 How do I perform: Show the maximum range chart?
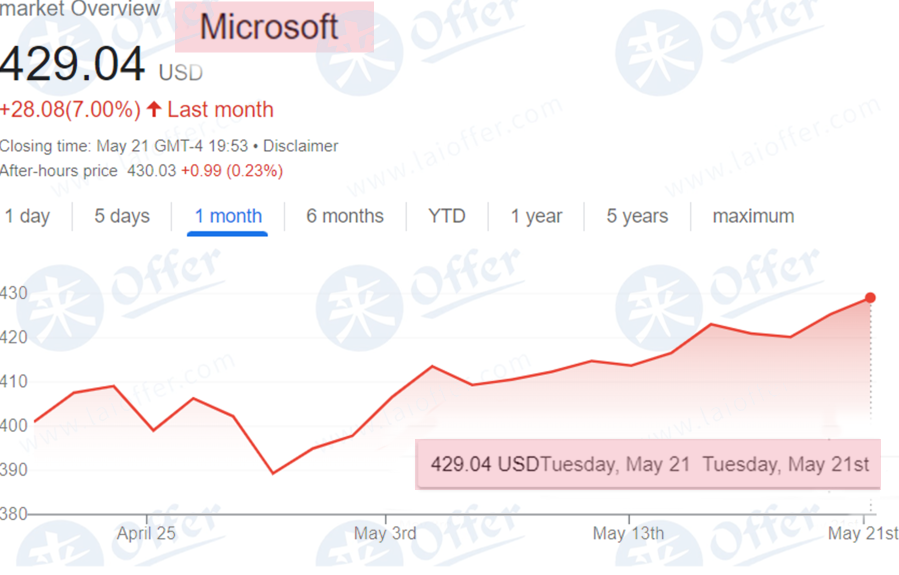pos(753,216)
